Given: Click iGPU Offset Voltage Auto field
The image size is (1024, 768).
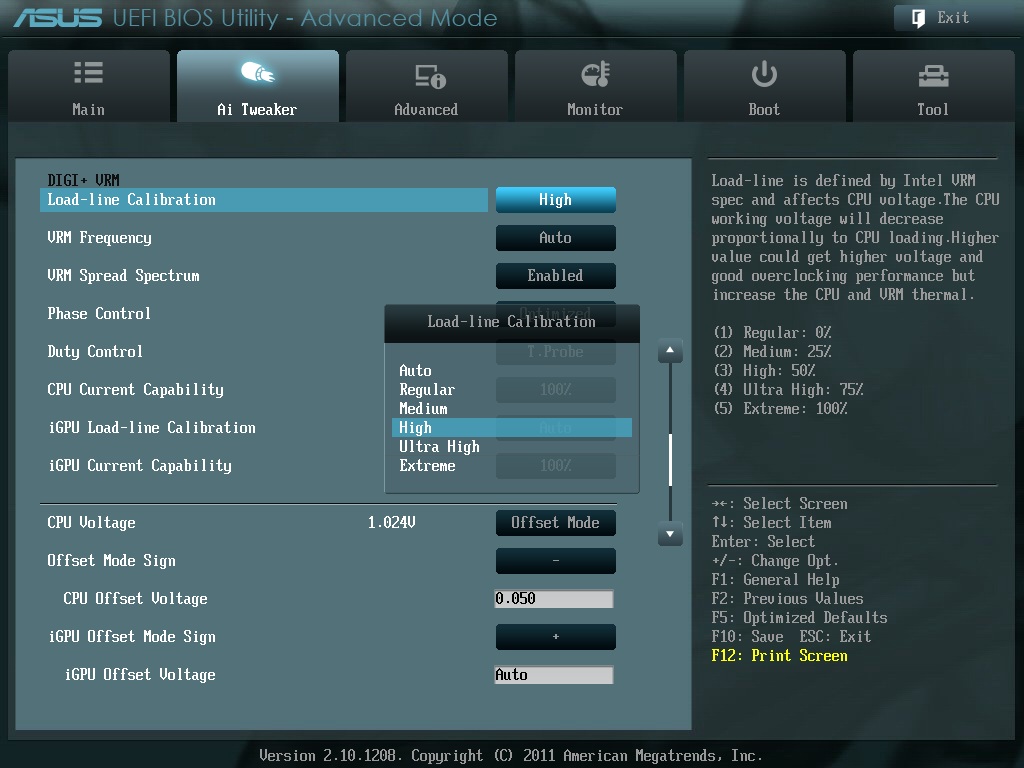Looking at the screenshot, I should pyautogui.click(x=554, y=674).
